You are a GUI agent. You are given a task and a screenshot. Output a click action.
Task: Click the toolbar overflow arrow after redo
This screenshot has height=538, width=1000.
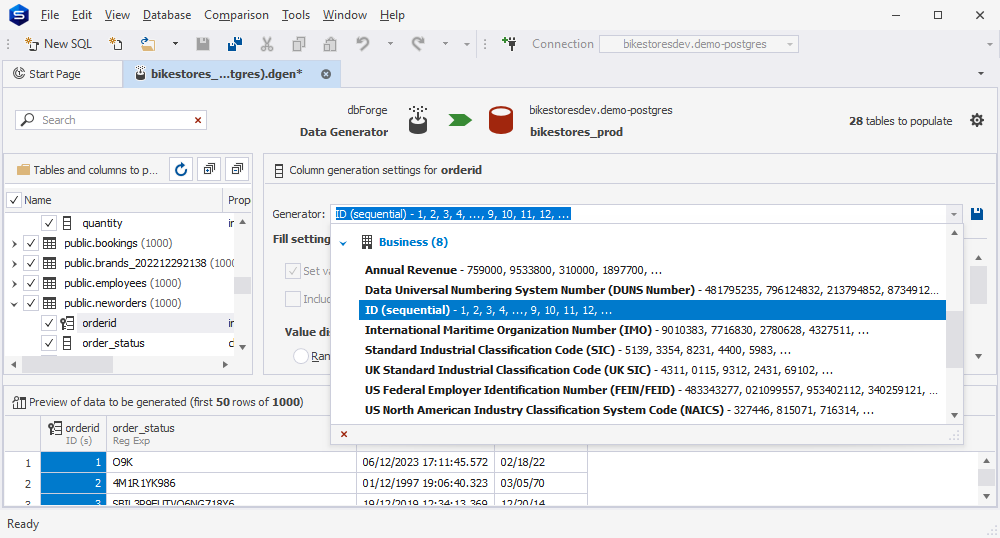tap(467, 44)
